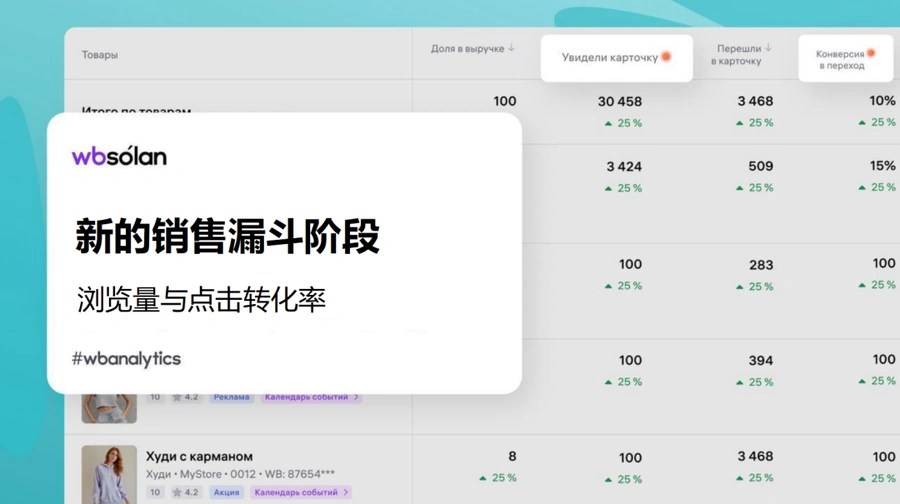This screenshot has width=900, height=504.
Task: Open the product thumbnail beside the Реклама badge
Action: tap(109, 408)
